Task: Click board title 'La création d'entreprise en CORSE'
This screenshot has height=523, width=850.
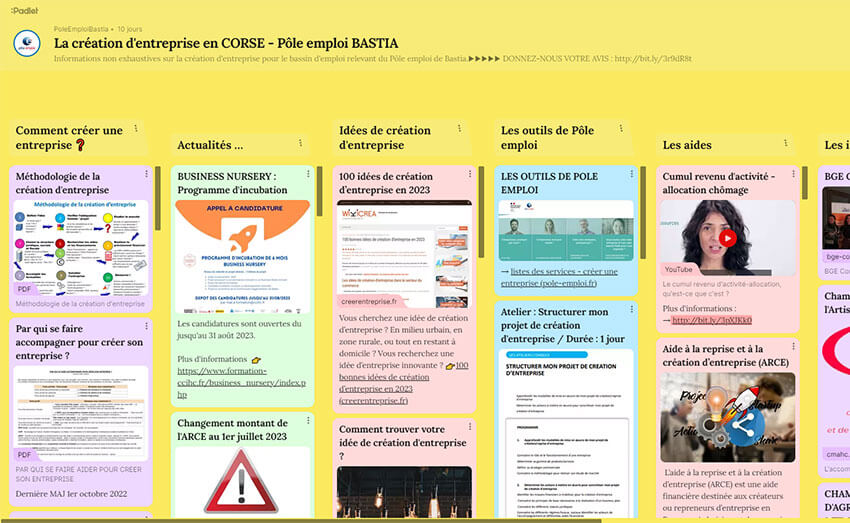Action: click(226, 43)
